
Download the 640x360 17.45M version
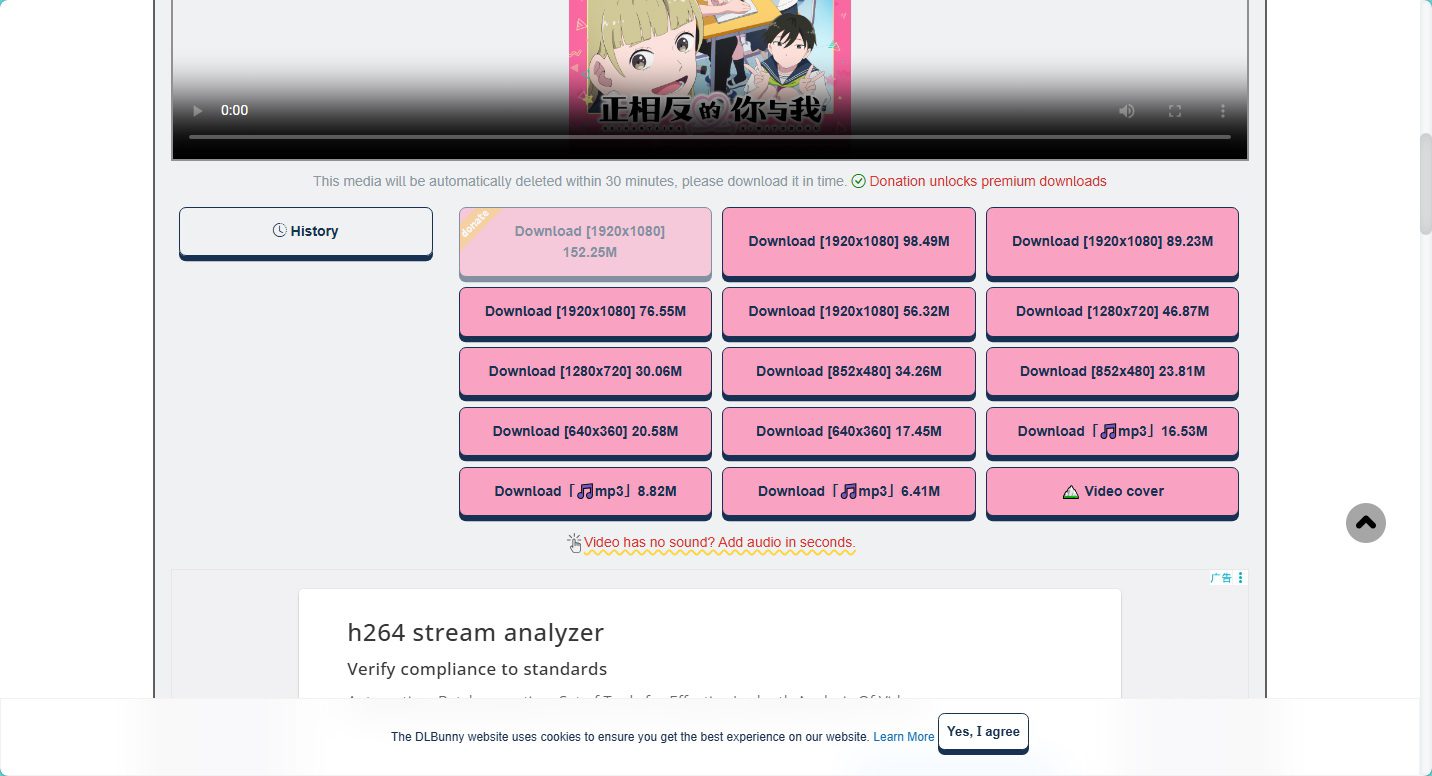848,431
